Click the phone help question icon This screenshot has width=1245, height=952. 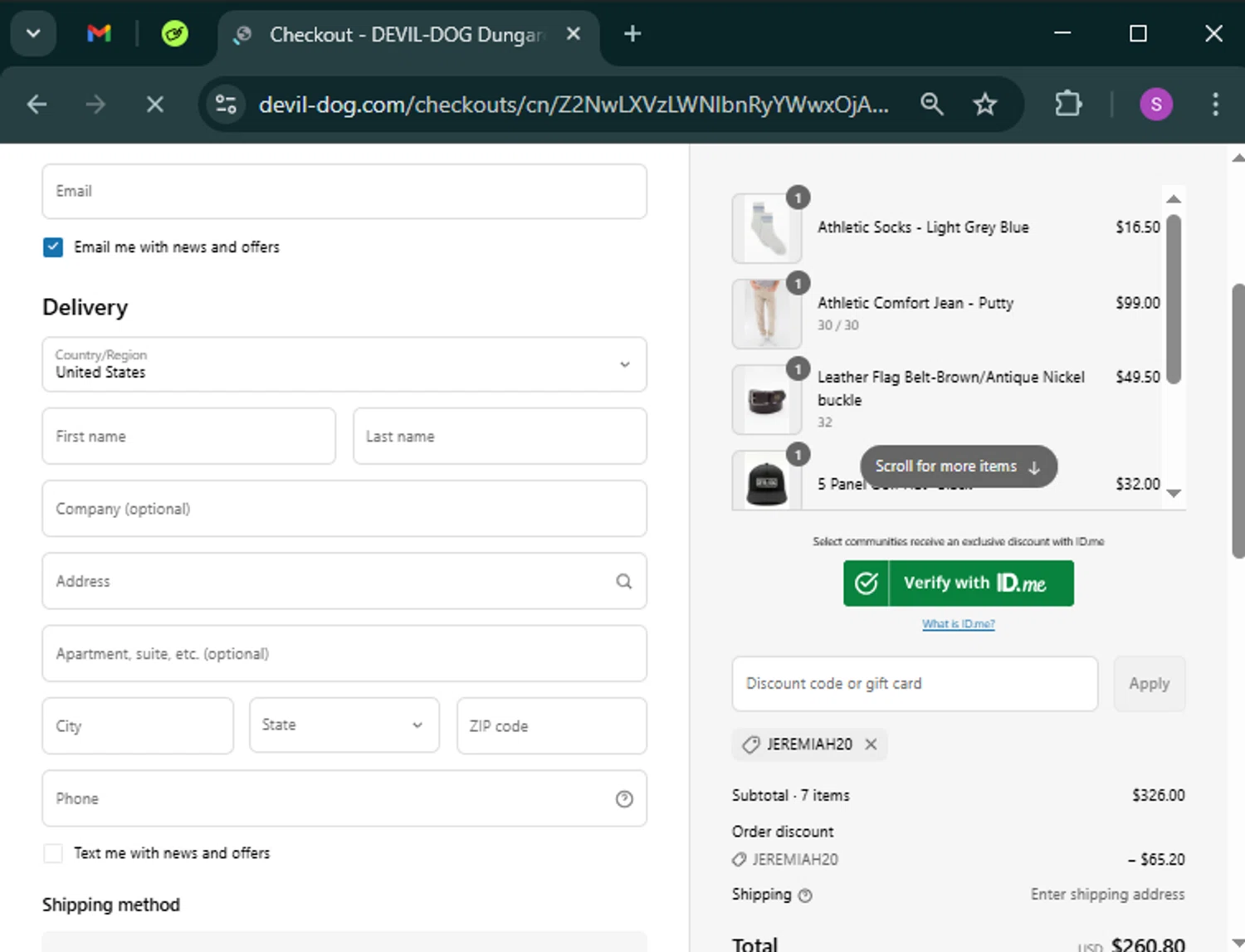pyautogui.click(x=624, y=798)
